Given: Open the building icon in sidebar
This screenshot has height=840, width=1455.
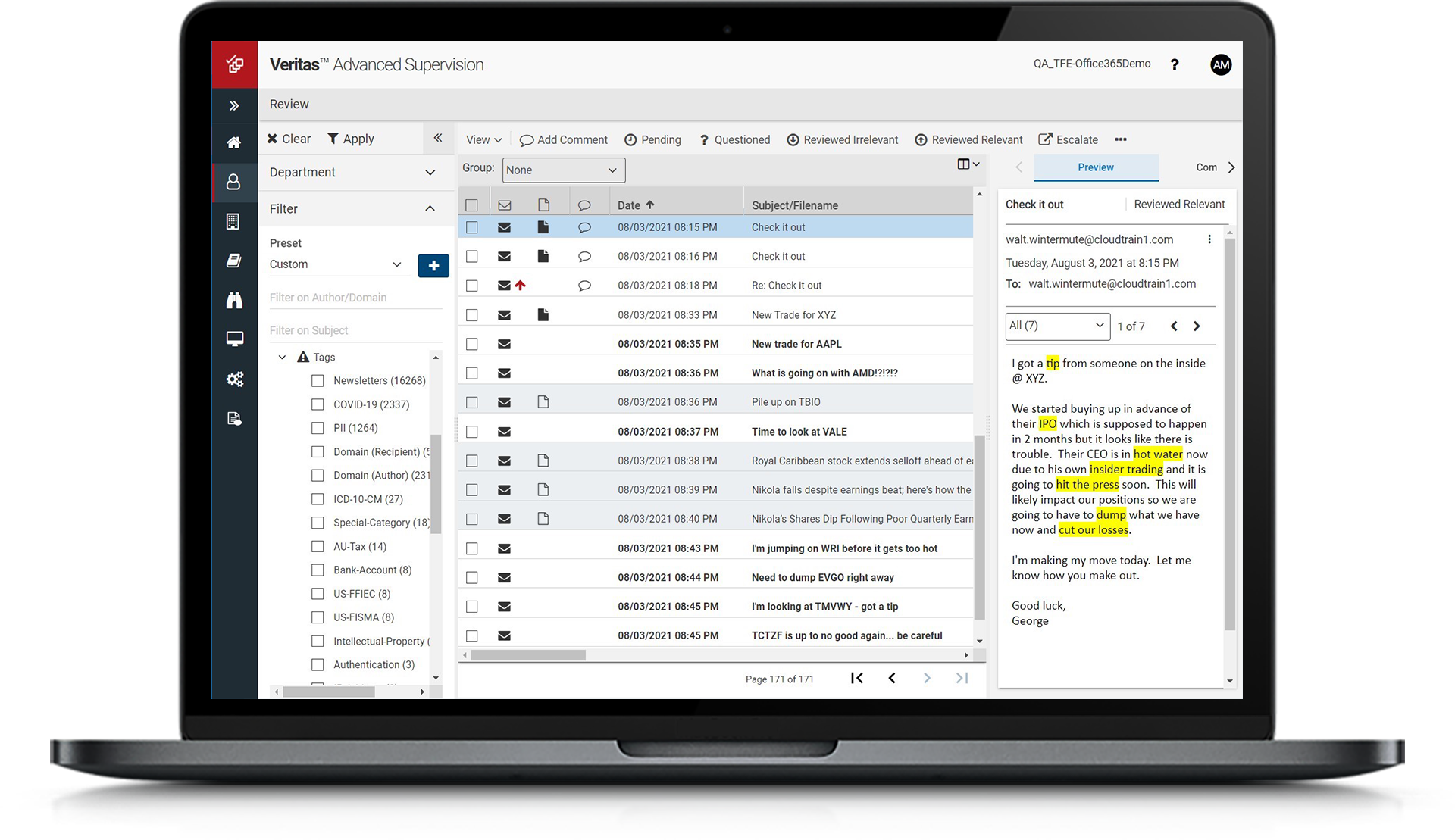Looking at the screenshot, I should tap(233, 222).
